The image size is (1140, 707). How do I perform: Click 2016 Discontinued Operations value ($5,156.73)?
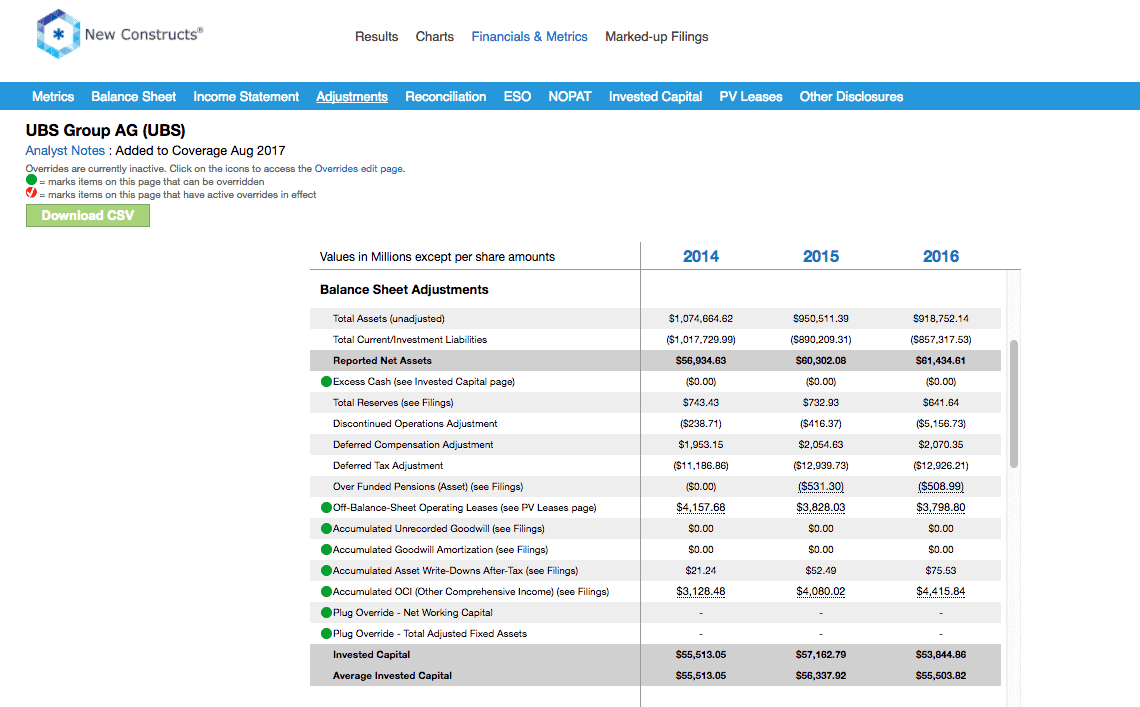pos(941,423)
